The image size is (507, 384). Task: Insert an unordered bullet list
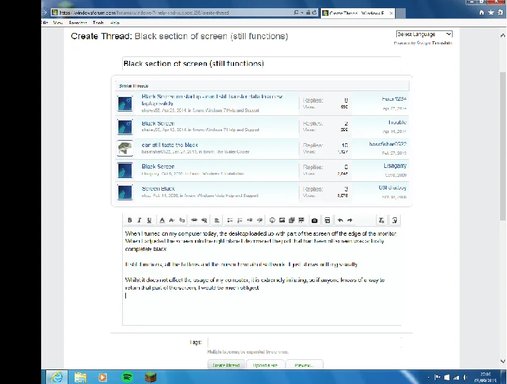[229, 220]
